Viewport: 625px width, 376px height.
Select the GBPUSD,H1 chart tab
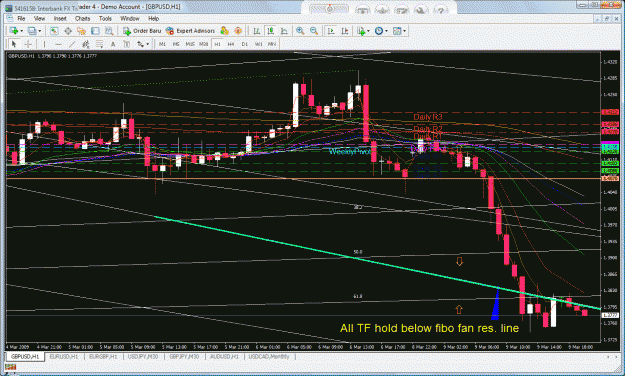25,356
